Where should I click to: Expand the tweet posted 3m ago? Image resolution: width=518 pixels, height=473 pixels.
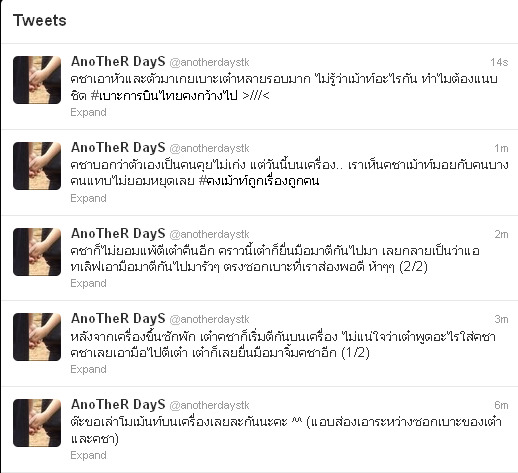click(88, 369)
